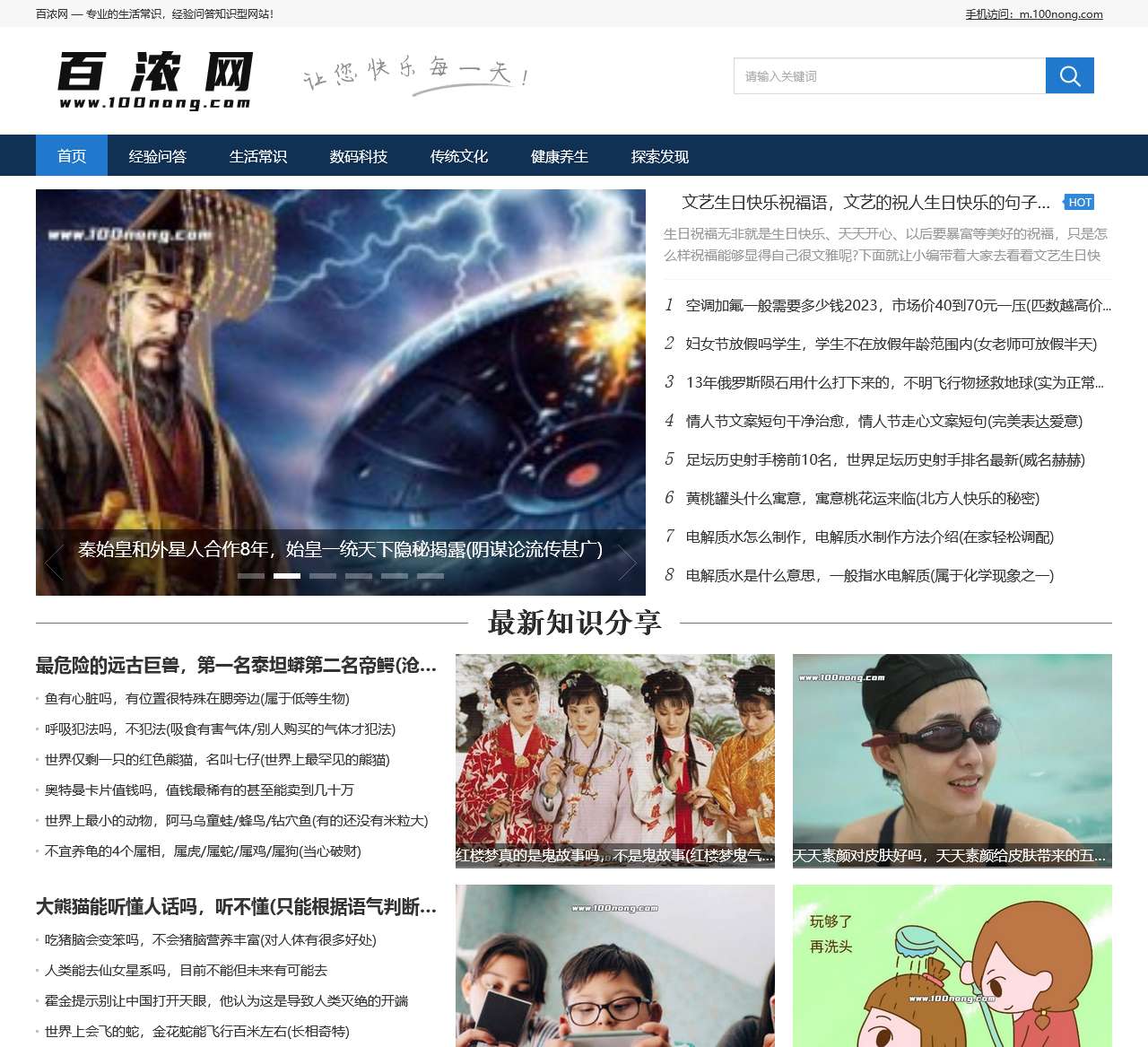Select fifth carousel indicator dash
The image size is (1148, 1047).
(395, 576)
